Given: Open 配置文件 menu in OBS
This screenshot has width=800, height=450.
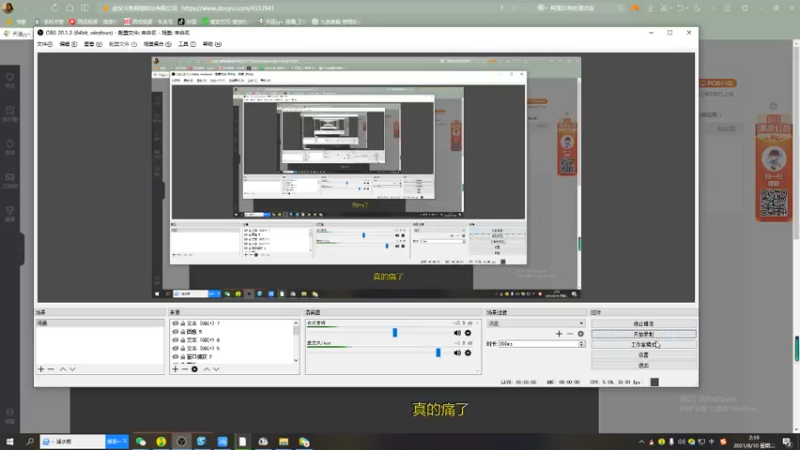Looking at the screenshot, I should pyautogui.click(x=122, y=44).
